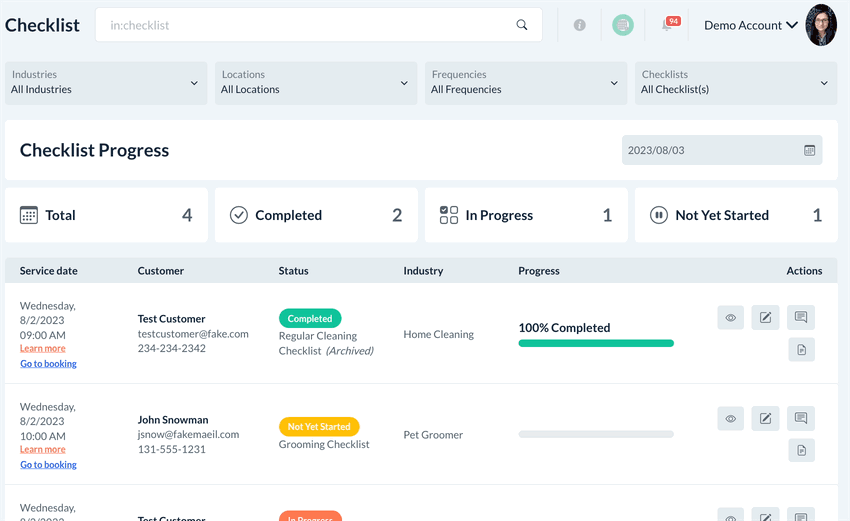Edit Test Customer's checklist with pencil icon
The height and width of the screenshot is (521, 850).
(x=765, y=318)
